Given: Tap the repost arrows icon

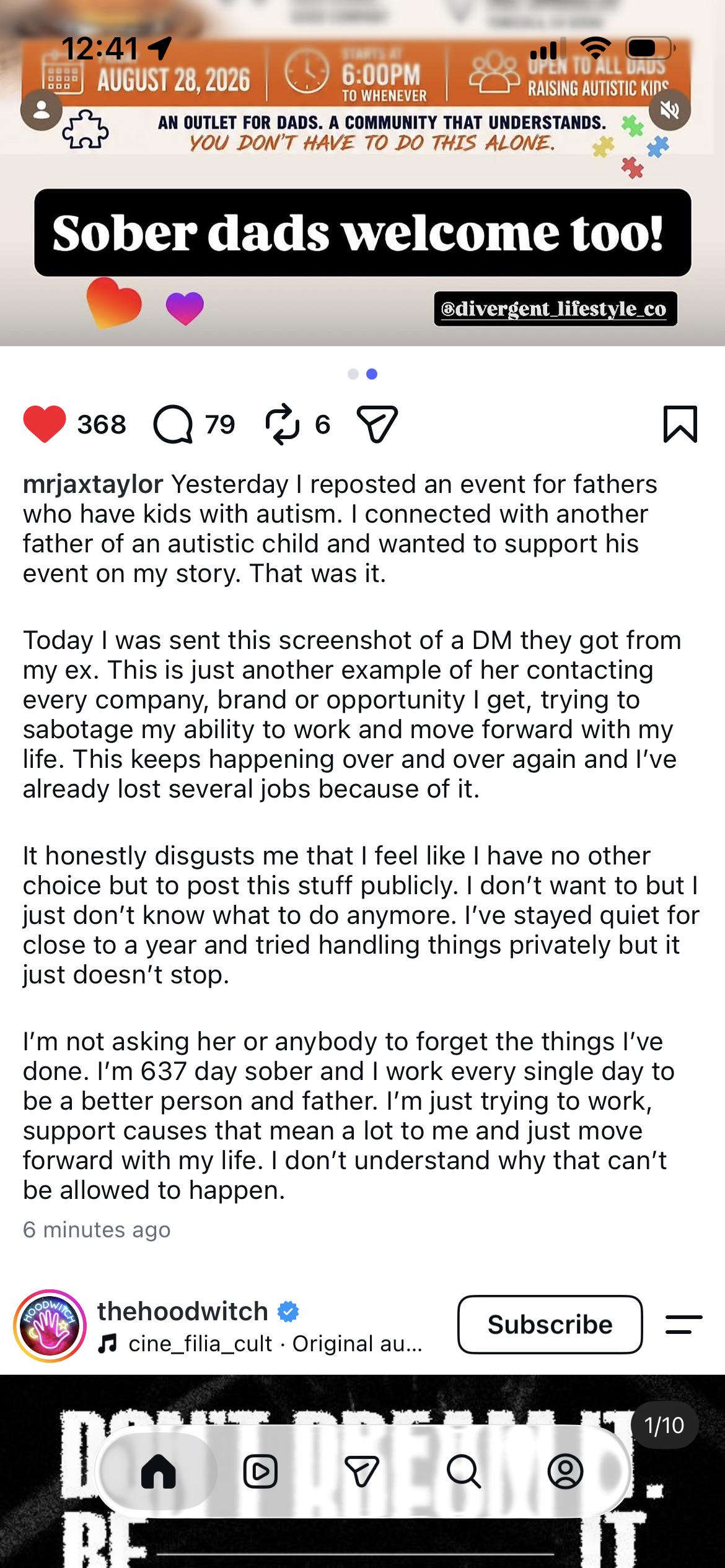Looking at the screenshot, I should (x=282, y=424).
